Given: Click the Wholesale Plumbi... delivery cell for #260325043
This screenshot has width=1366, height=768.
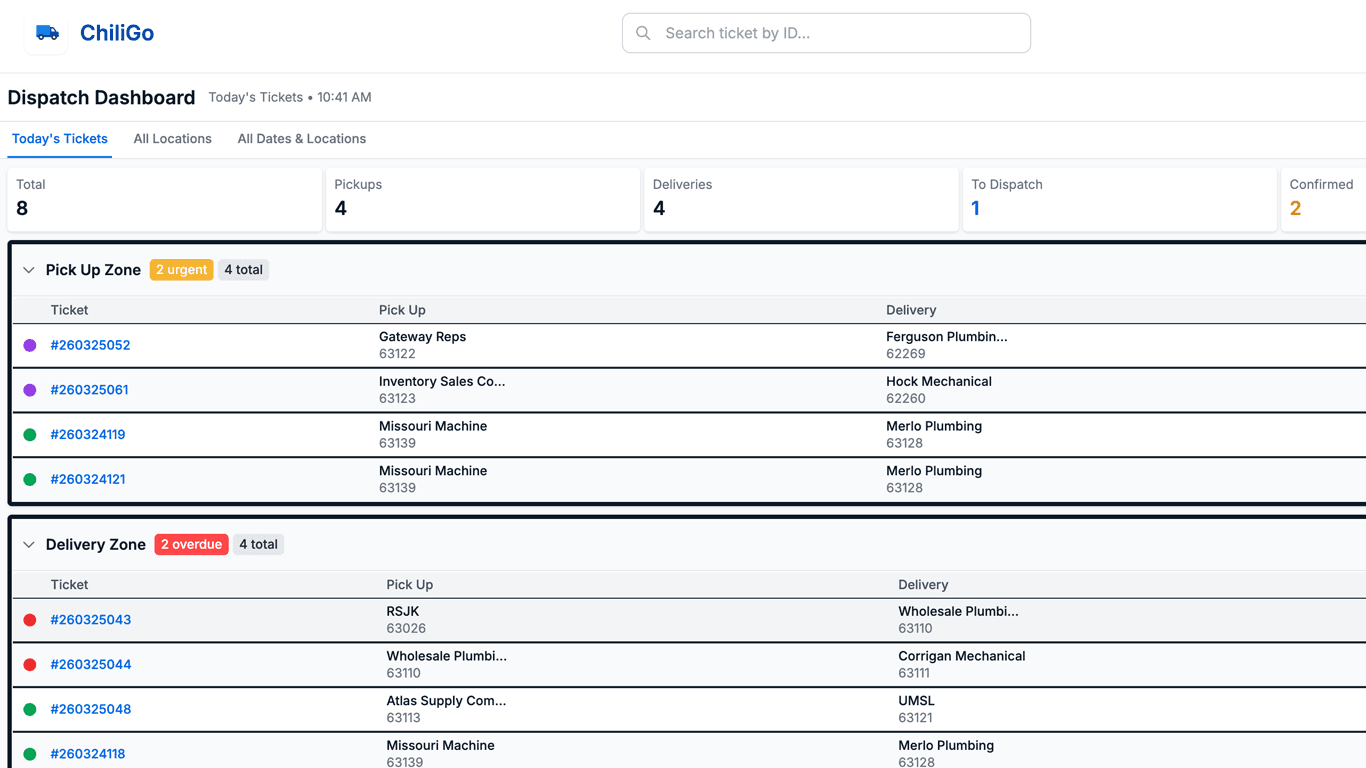Looking at the screenshot, I should point(958,620).
